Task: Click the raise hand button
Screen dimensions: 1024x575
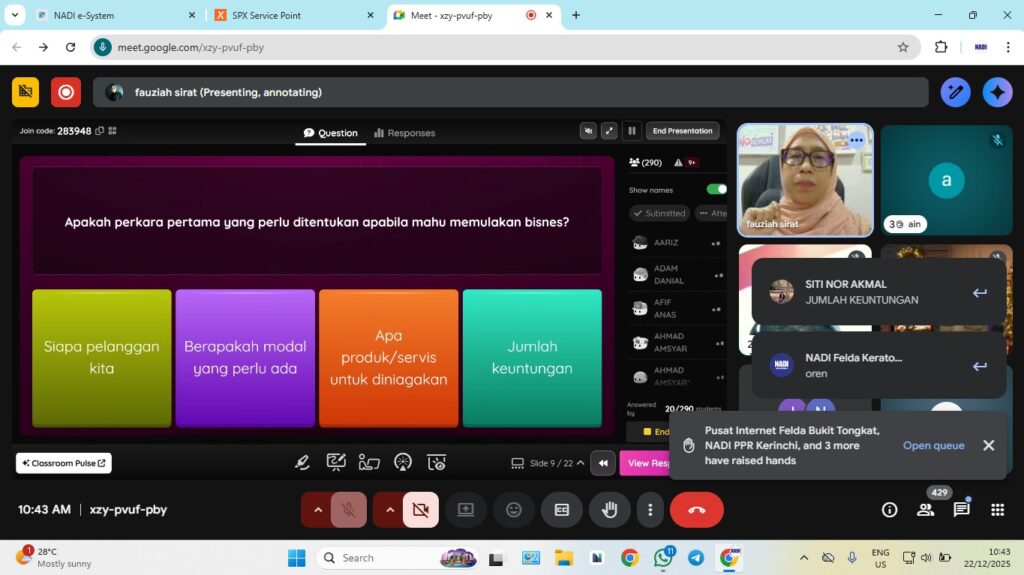Action: 609,510
